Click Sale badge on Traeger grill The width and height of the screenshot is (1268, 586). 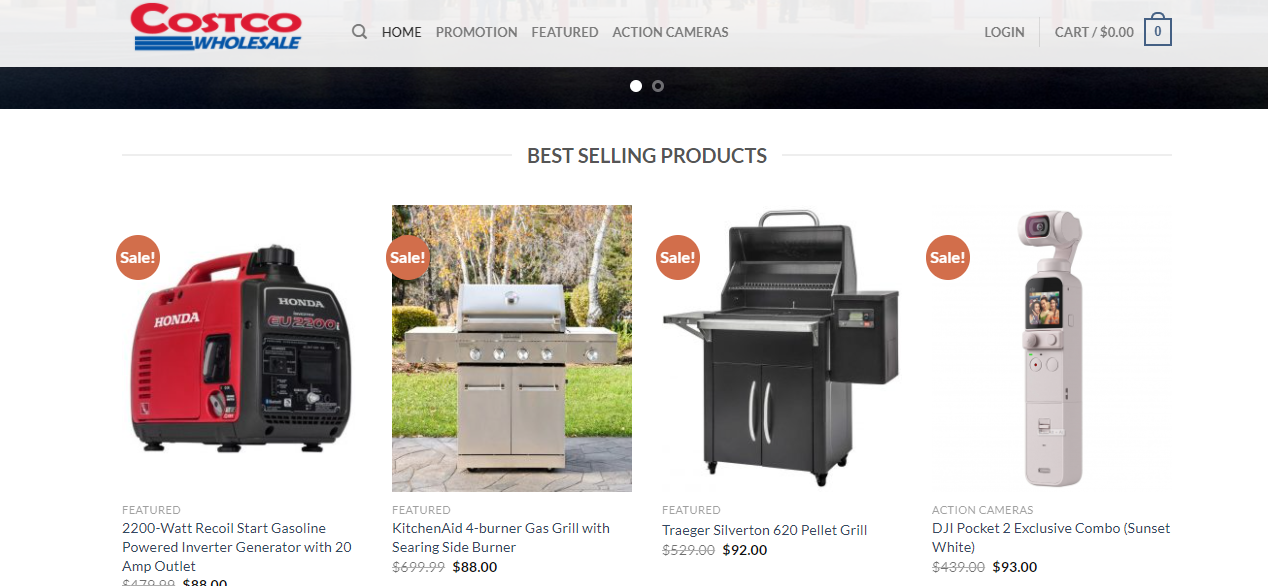[x=678, y=257]
